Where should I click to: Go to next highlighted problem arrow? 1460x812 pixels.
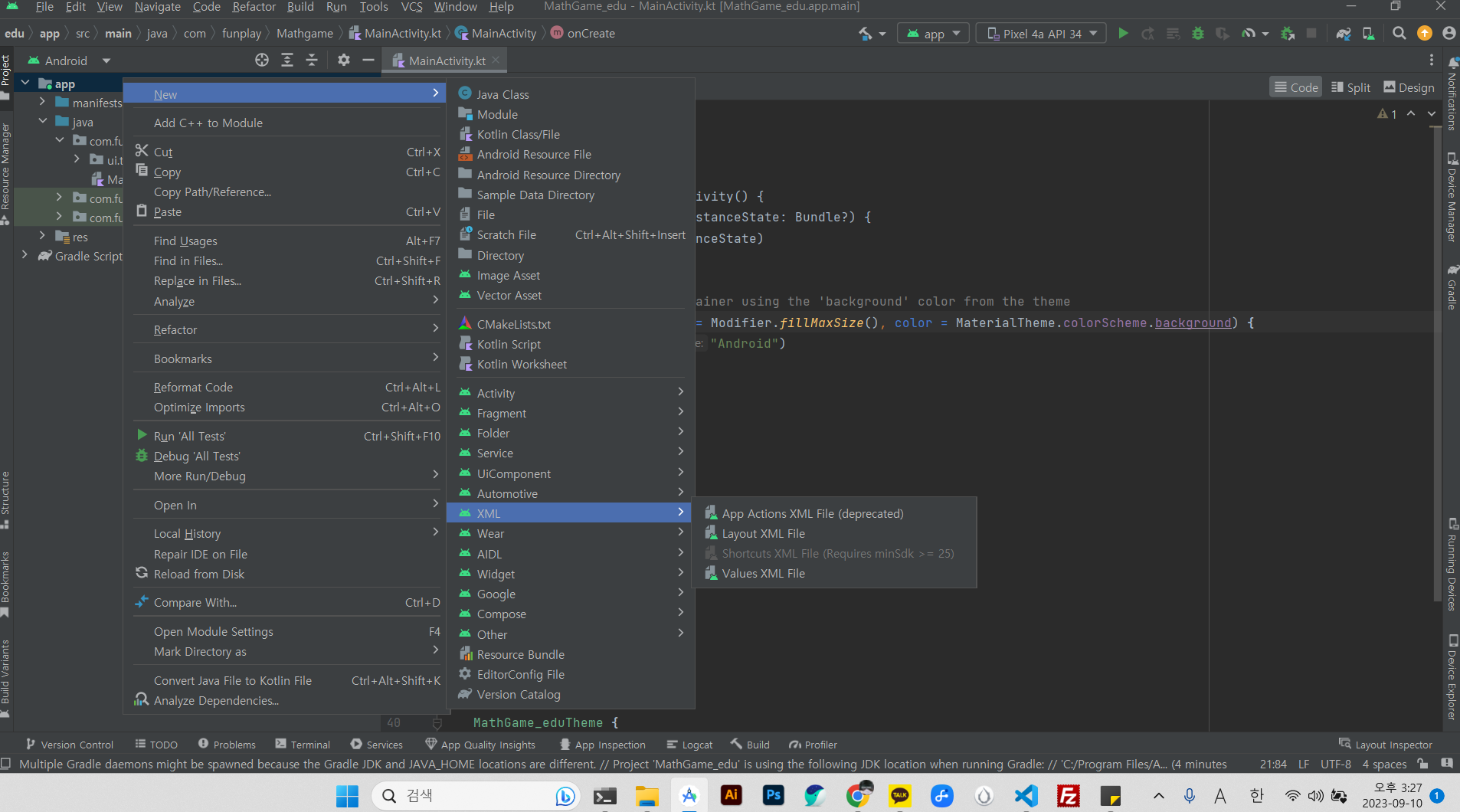point(1432,113)
